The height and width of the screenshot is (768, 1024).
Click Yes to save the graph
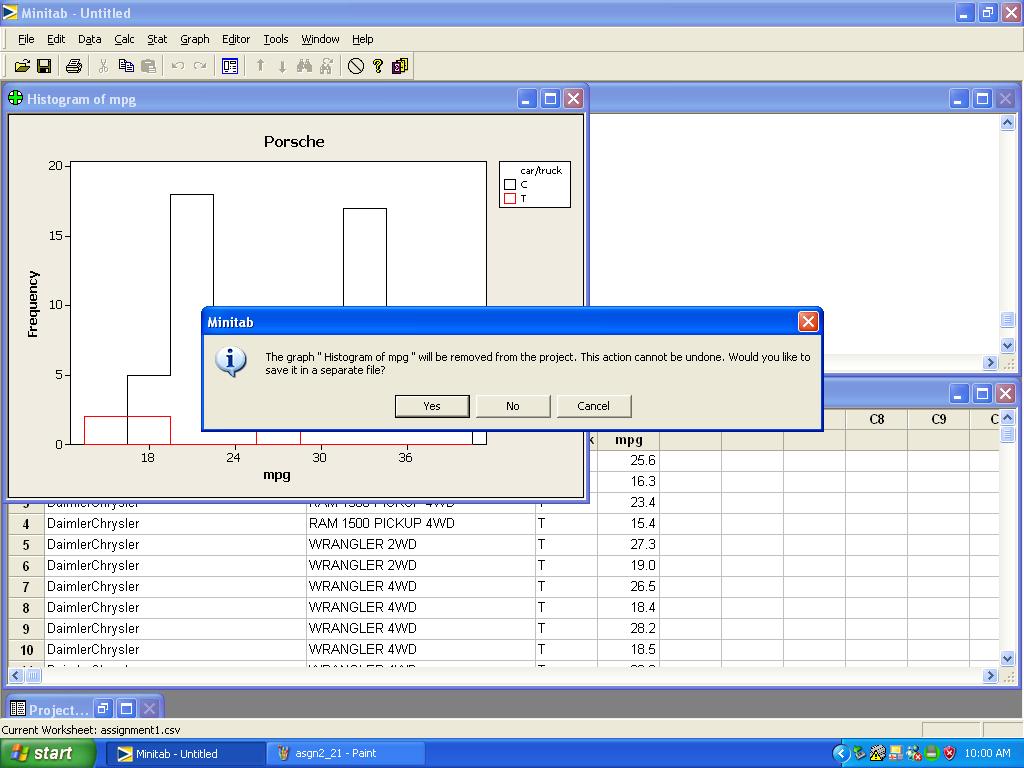click(x=431, y=406)
